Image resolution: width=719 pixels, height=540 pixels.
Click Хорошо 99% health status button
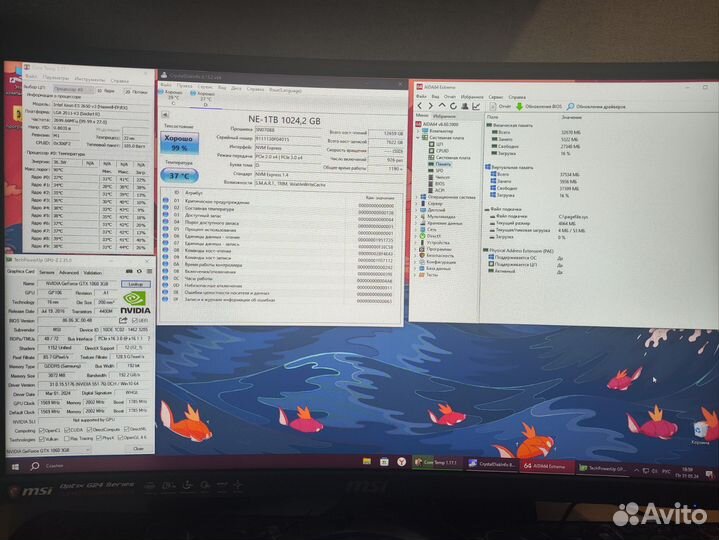[179, 143]
